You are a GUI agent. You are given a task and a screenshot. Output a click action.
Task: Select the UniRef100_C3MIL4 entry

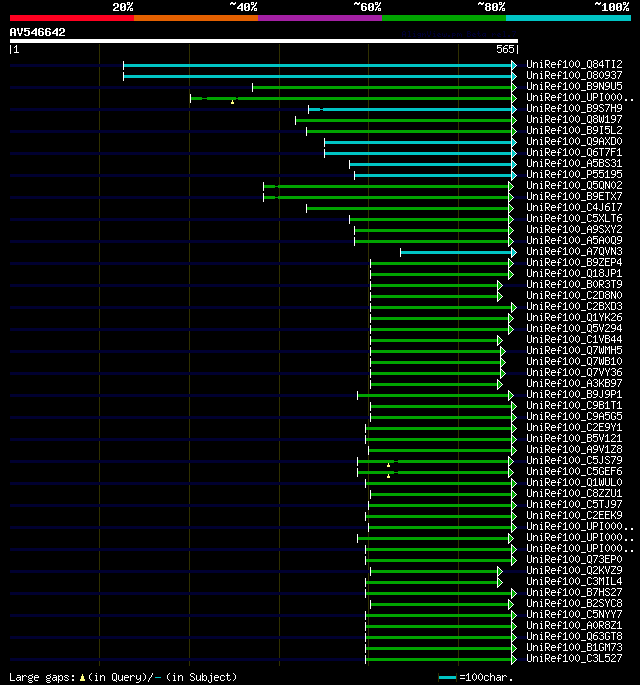click(x=574, y=581)
